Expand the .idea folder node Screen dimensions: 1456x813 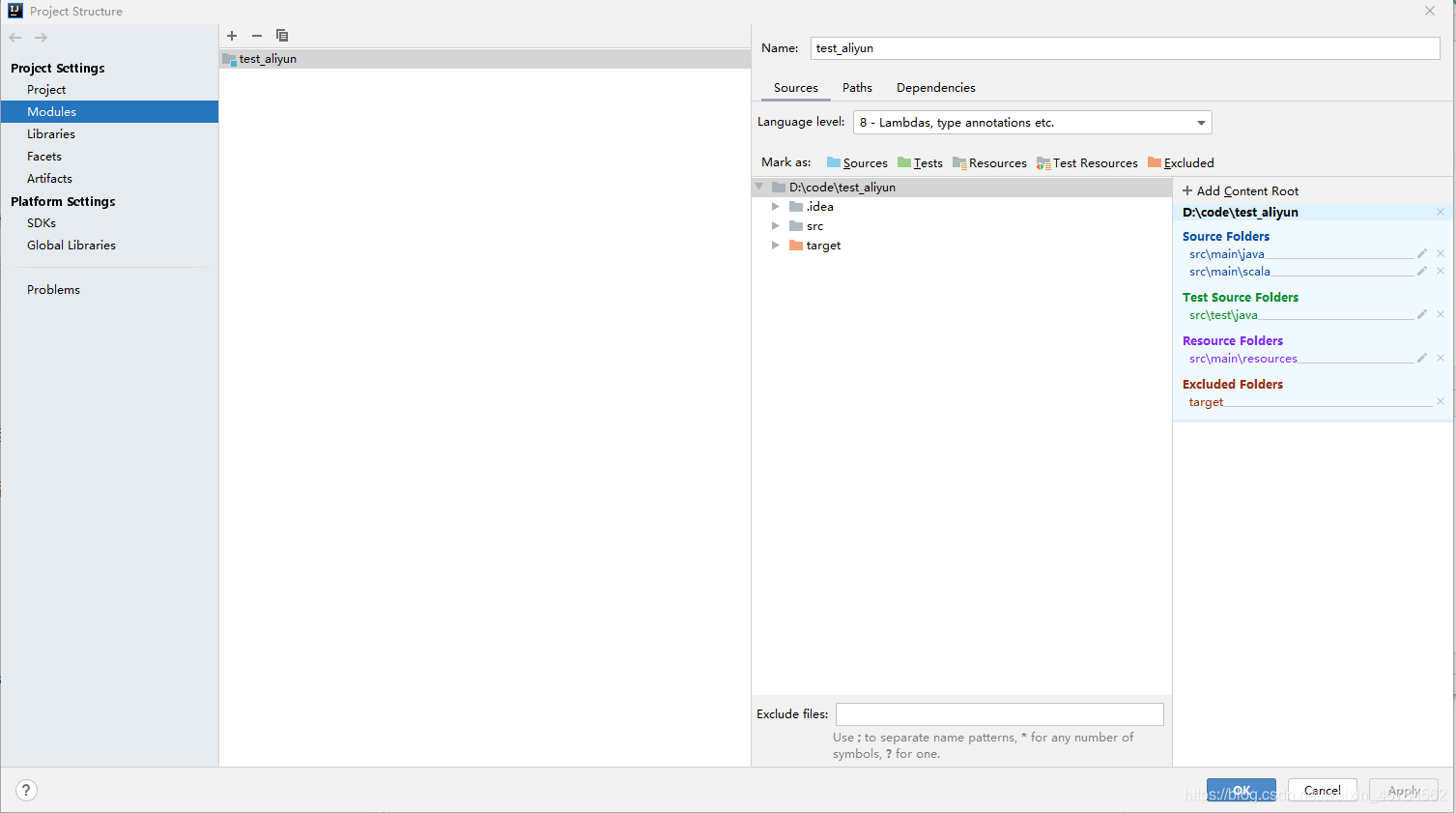pyautogui.click(x=775, y=206)
